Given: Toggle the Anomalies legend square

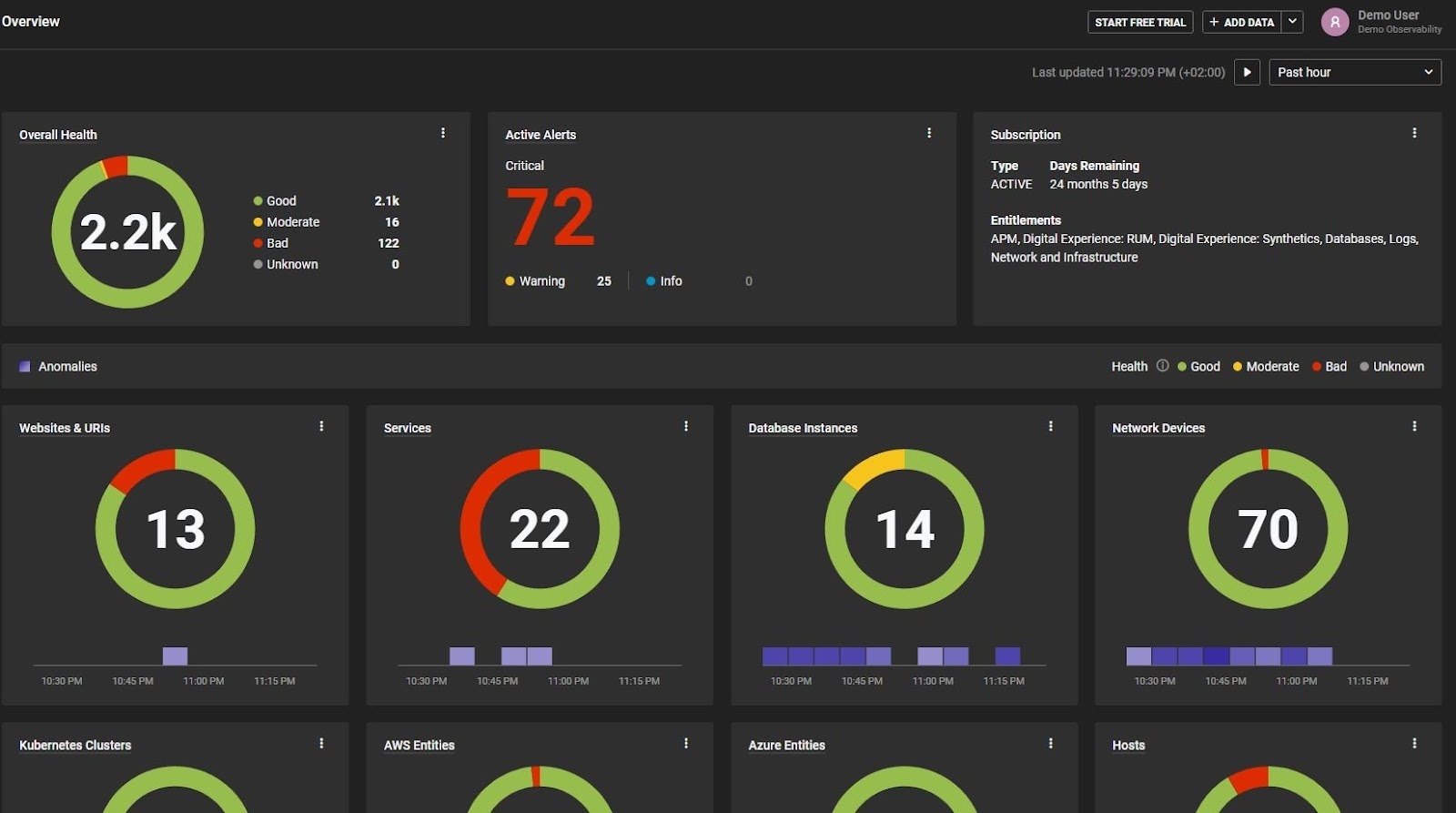Looking at the screenshot, I should tap(25, 367).
